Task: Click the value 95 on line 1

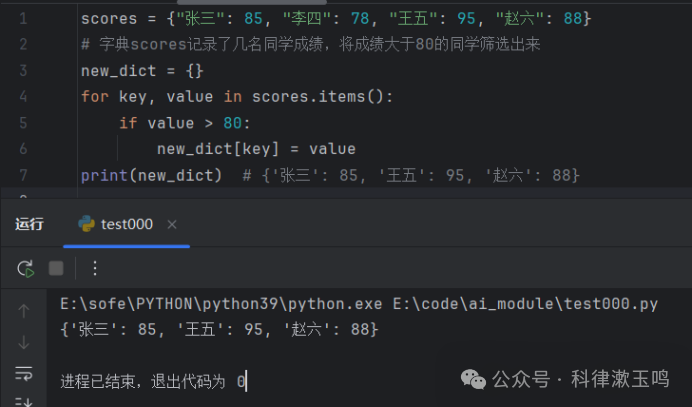Action: pyautogui.click(x=466, y=19)
